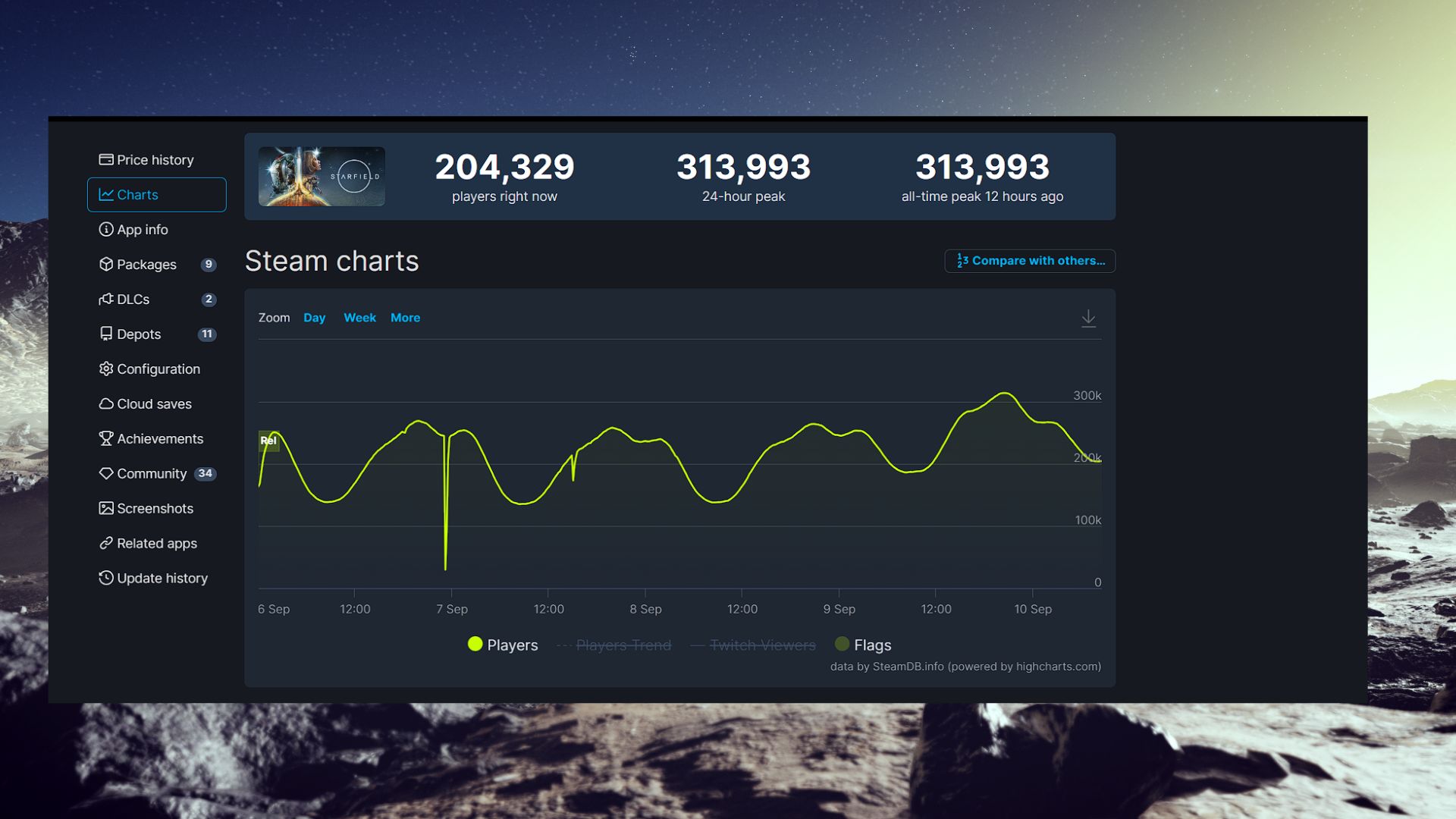1456x819 pixels.
Task: Click the all-time peak 12 hours ago text
Action: click(982, 196)
